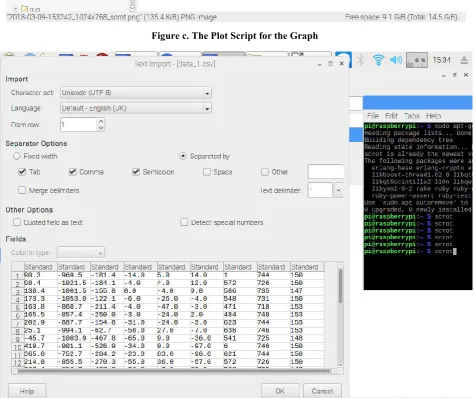
Task: Click the preview vertical scrollbar thumb
Action: (340, 286)
